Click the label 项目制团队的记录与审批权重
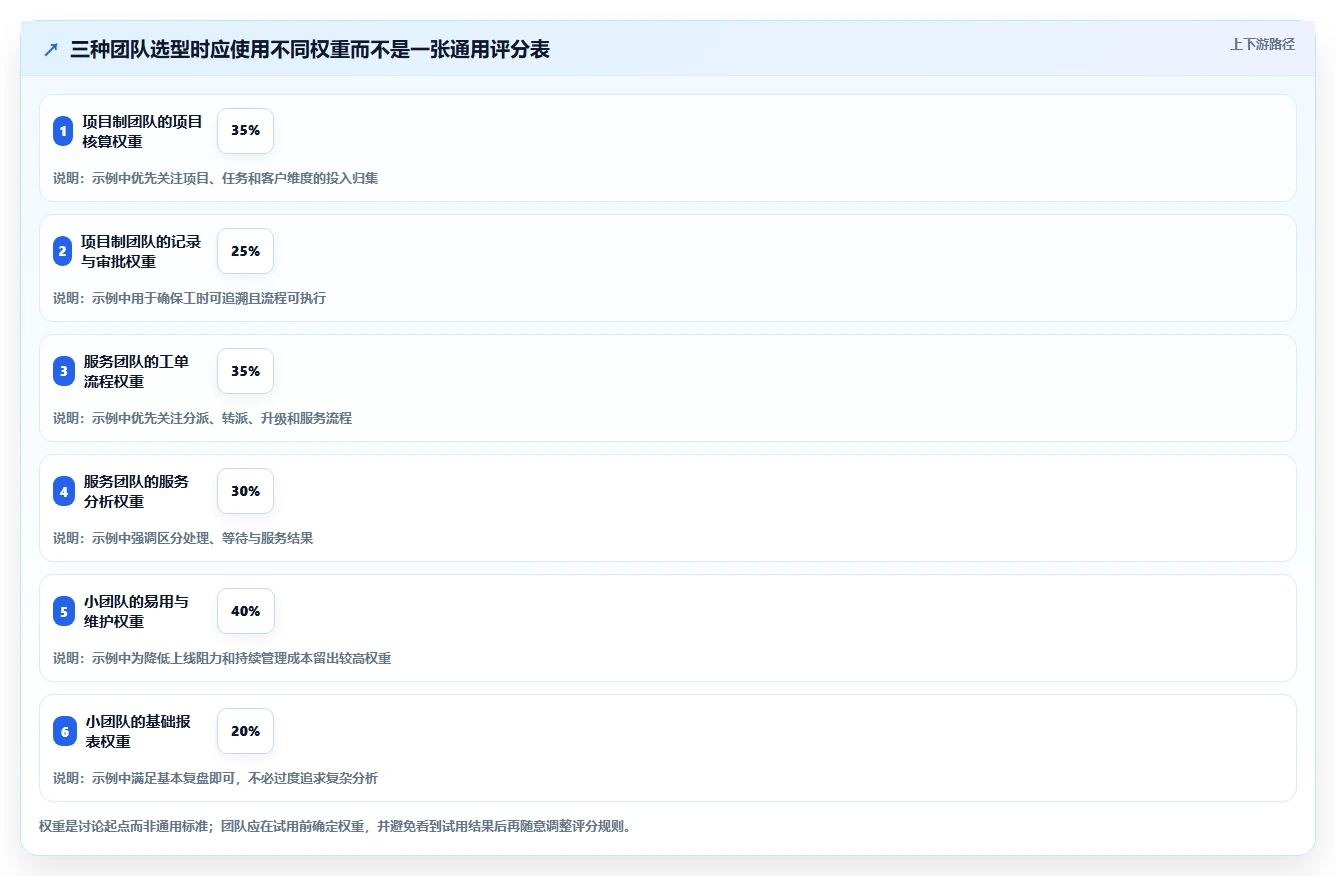Viewport: 1336px width, 876px height. click(142, 251)
